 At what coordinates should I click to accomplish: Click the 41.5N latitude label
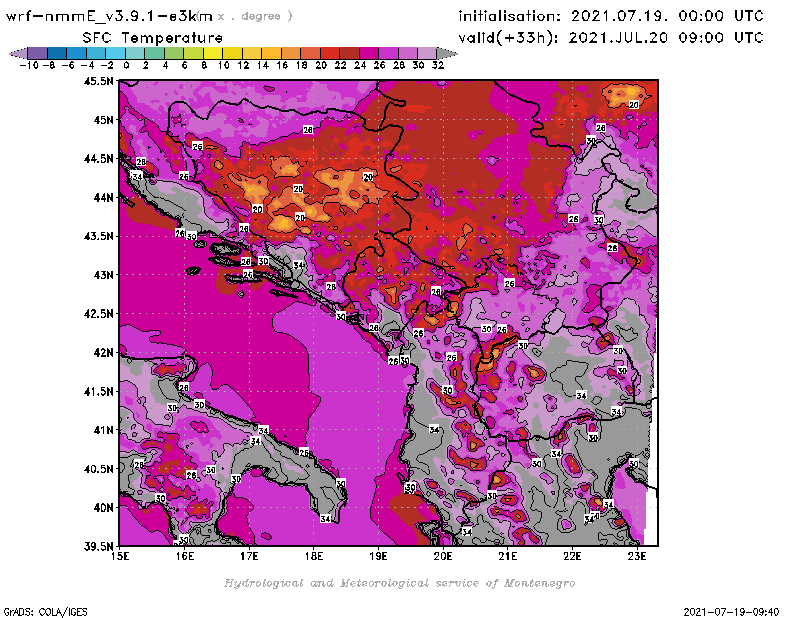pyautogui.click(x=99, y=391)
